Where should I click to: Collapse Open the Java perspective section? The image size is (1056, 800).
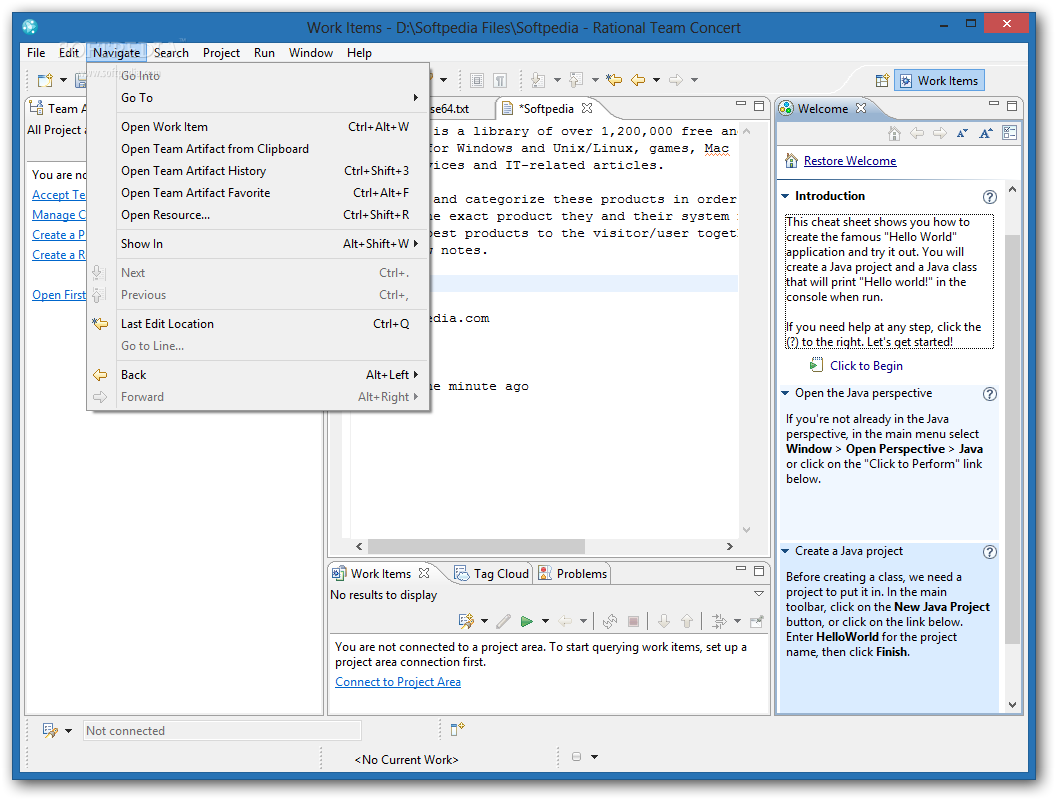tap(785, 393)
